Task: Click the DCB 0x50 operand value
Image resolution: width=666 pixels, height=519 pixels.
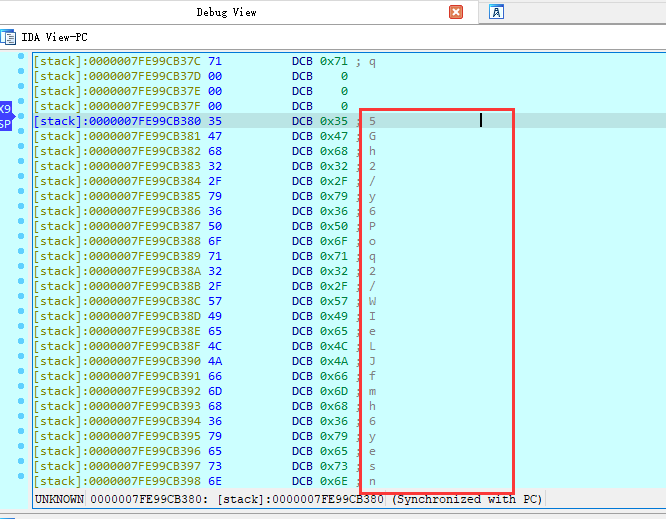Action: click(334, 226)
